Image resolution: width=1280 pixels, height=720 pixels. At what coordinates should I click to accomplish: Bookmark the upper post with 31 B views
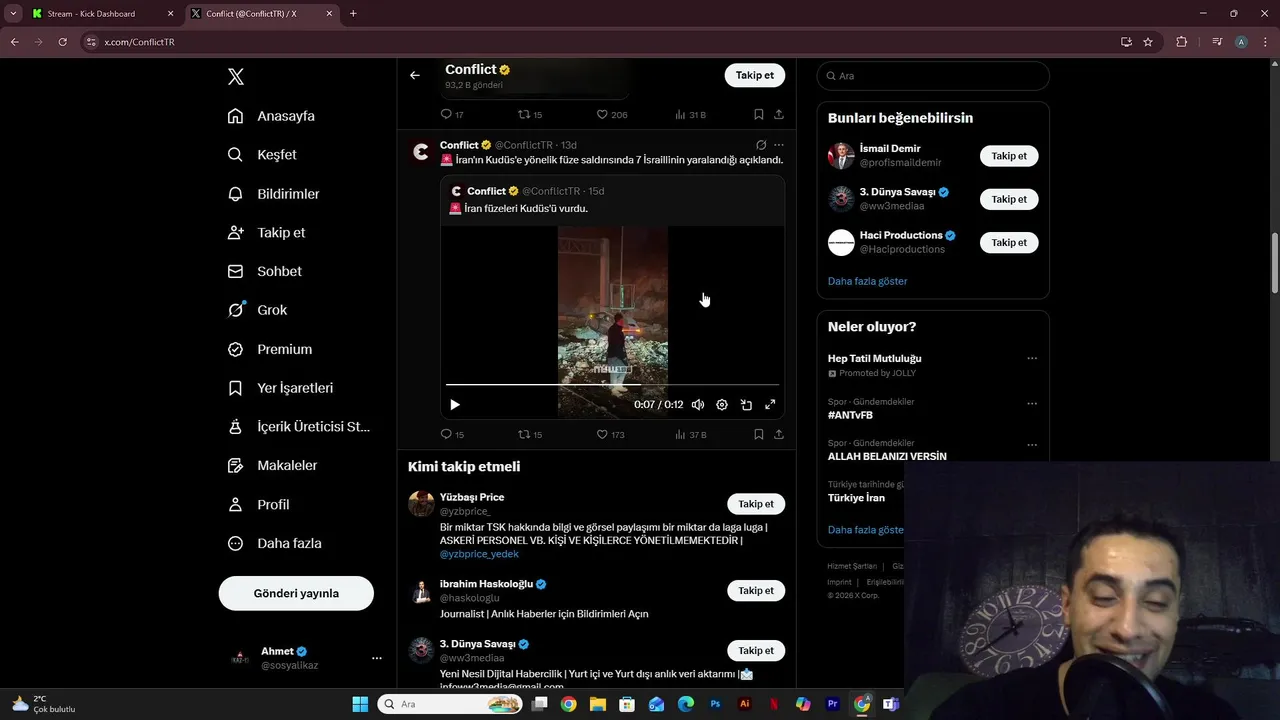tap(759, 115)
